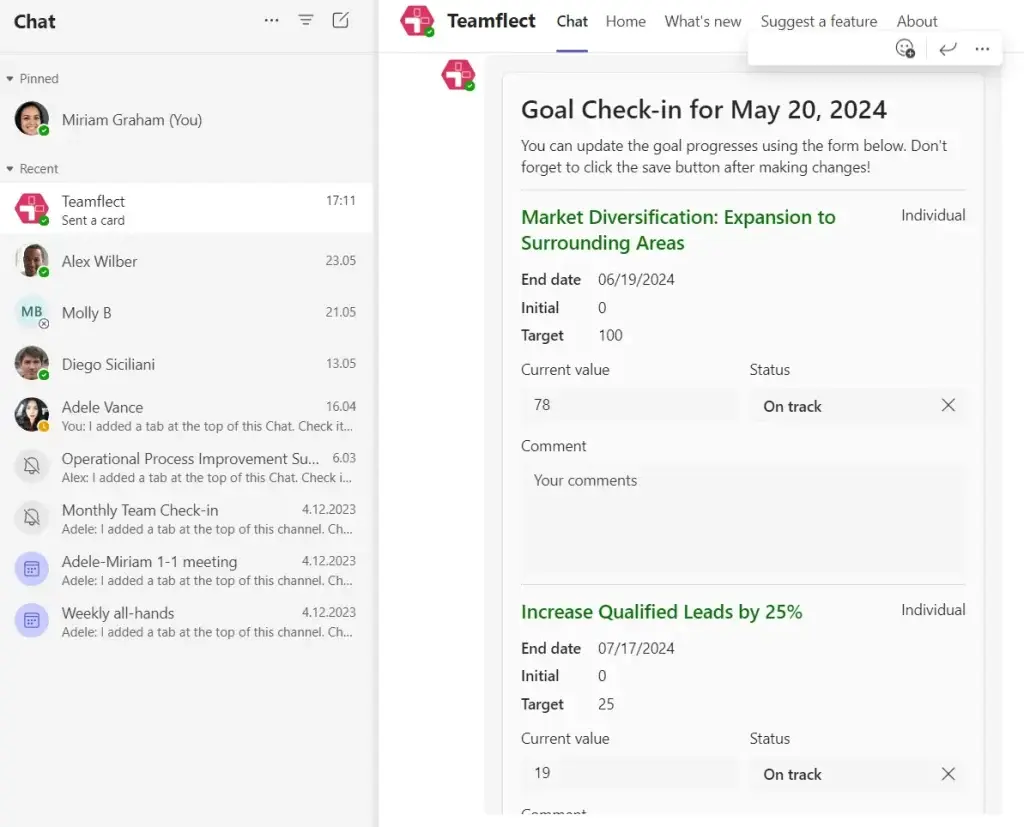Go to Suggest a feature tab
This screenshot has width=1024, height=827.
(818, 22)
